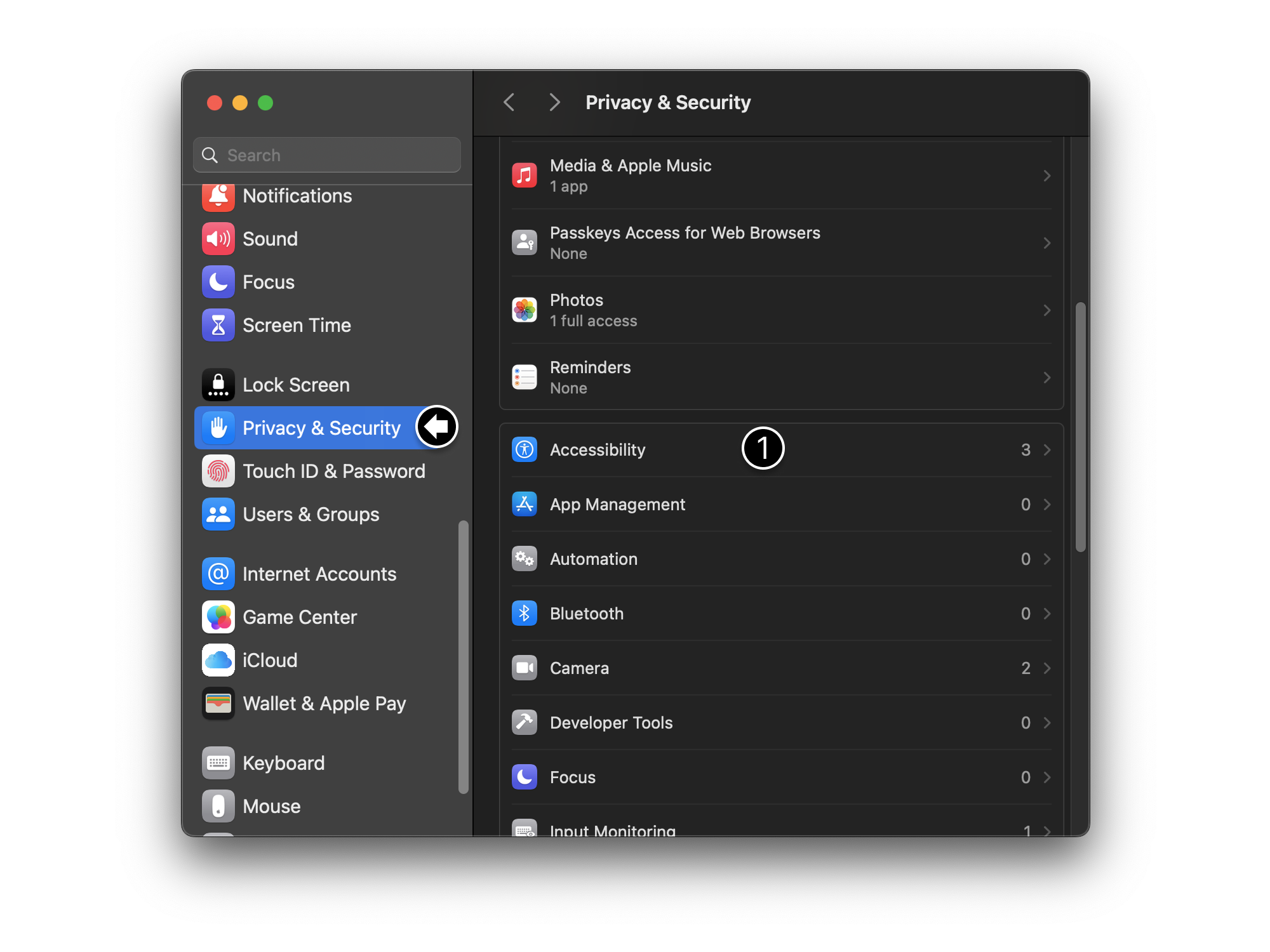
Task: Click the Search field in sidebar
Action: tap(327, 155)
